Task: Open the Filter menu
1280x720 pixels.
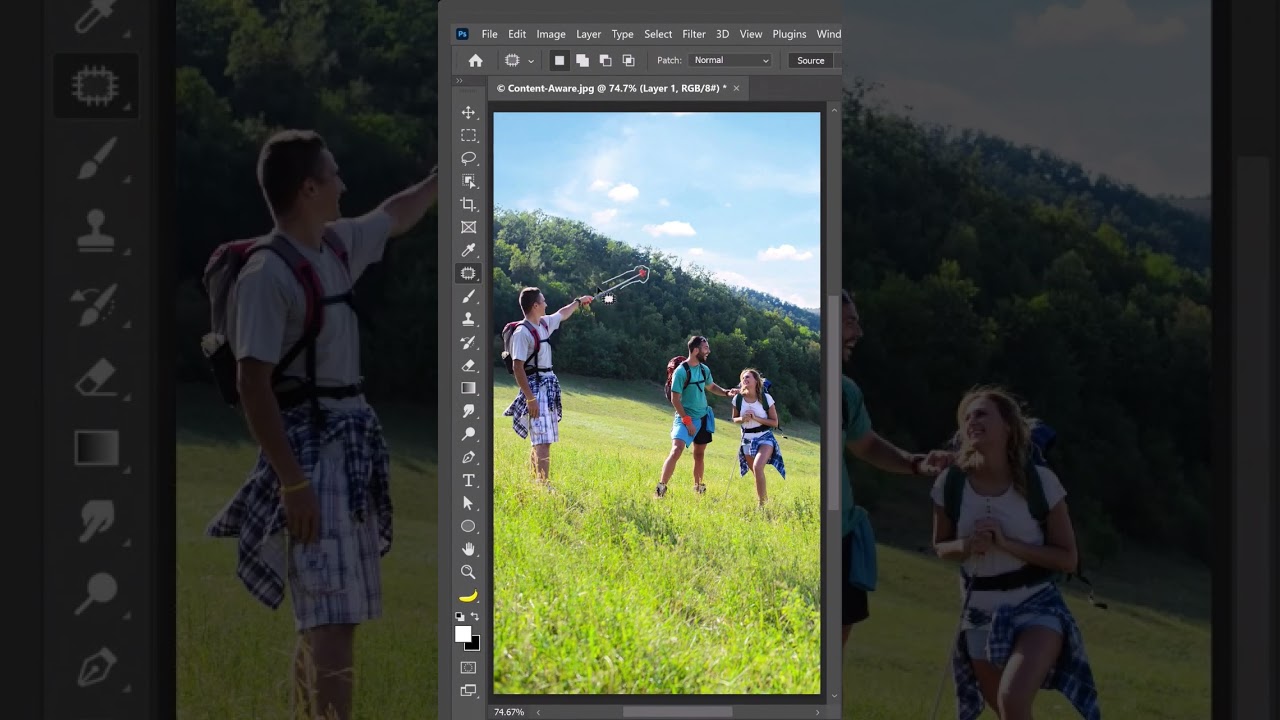Action: coord(694,34)
